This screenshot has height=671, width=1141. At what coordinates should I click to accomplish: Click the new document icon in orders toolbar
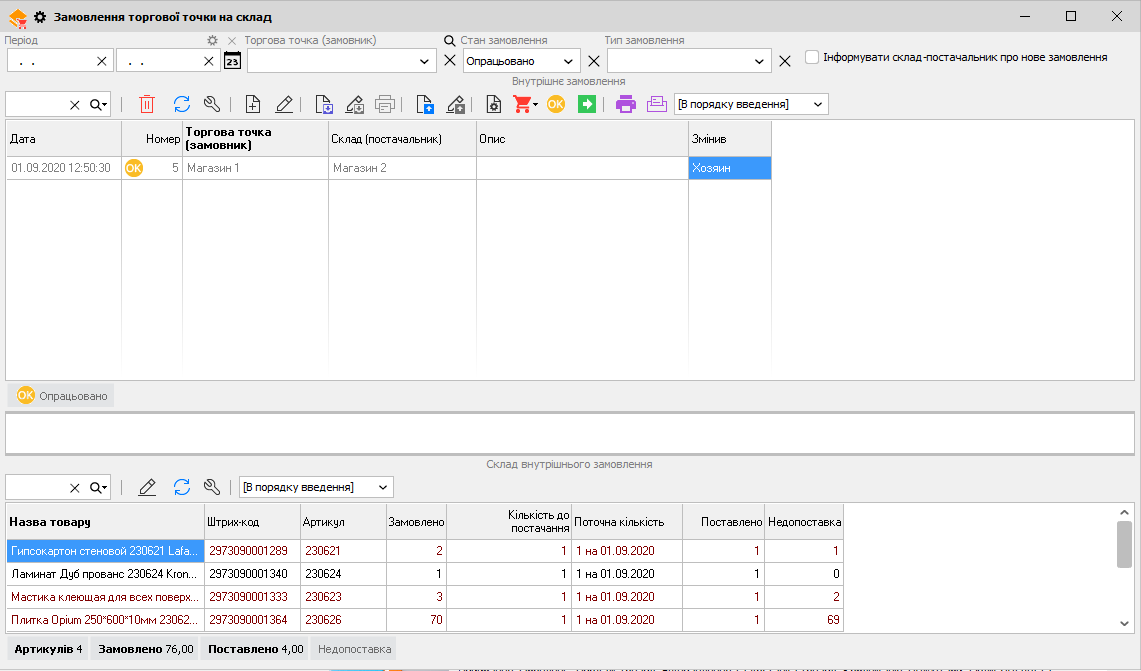[253, 104]
